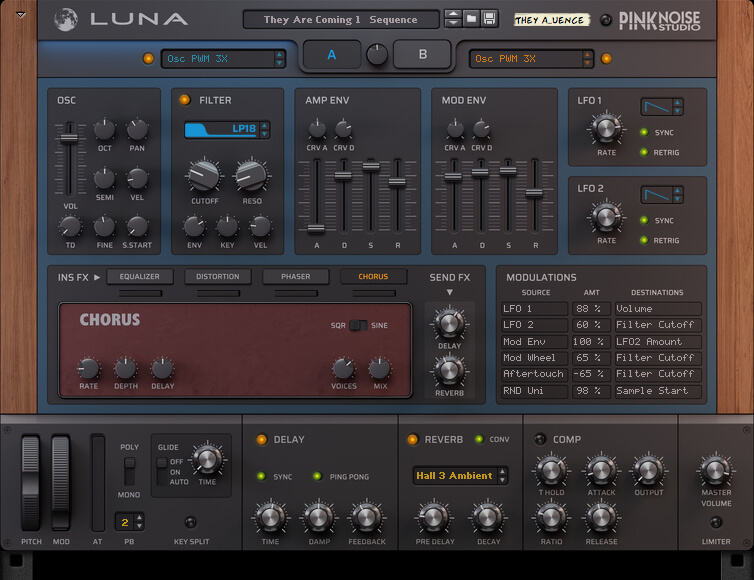Click the Amp Env CRV A knob

pos(317,129)
